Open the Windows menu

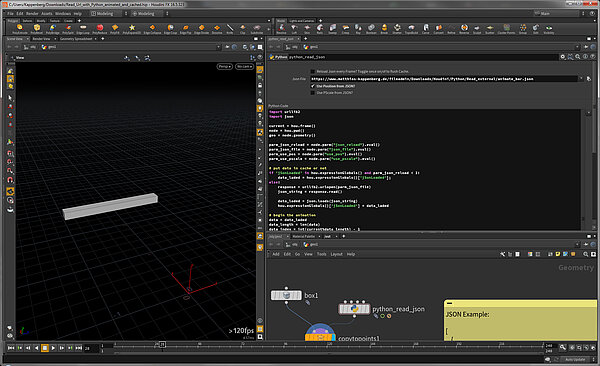click(x=63, y=13)
